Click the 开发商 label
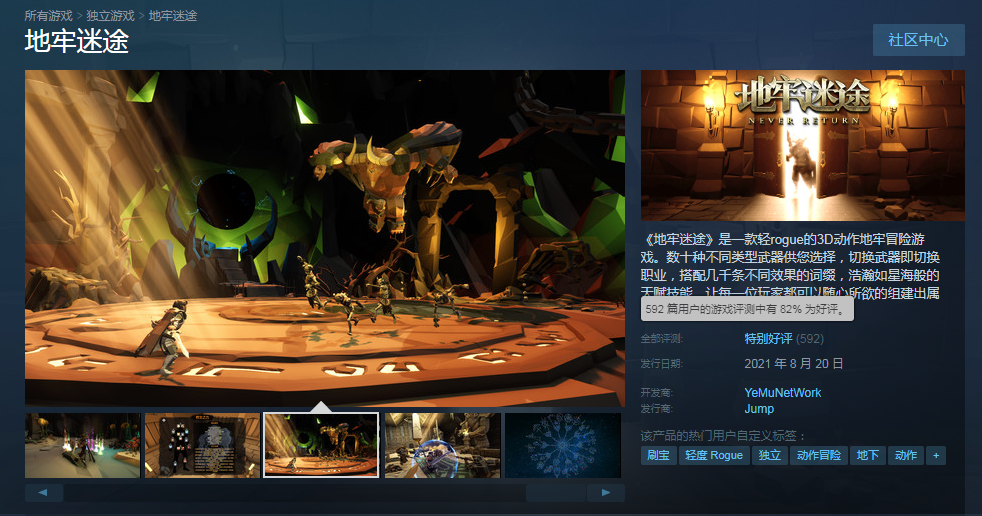Screen dimensions: 982x516 coord(656,393)
